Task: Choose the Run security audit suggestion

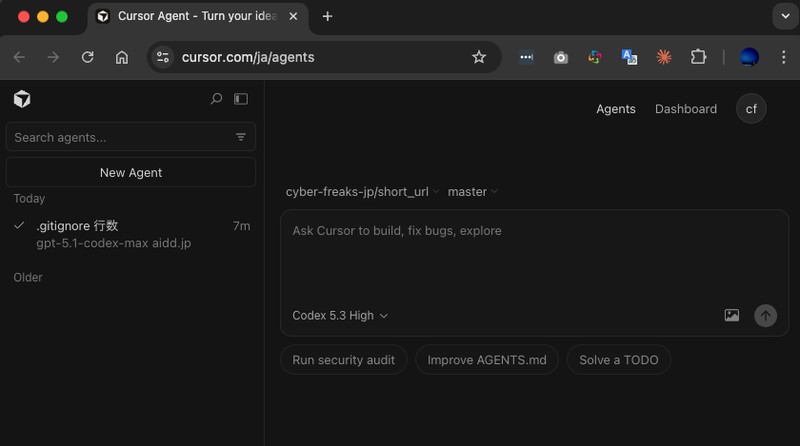Action: [343, 360]
